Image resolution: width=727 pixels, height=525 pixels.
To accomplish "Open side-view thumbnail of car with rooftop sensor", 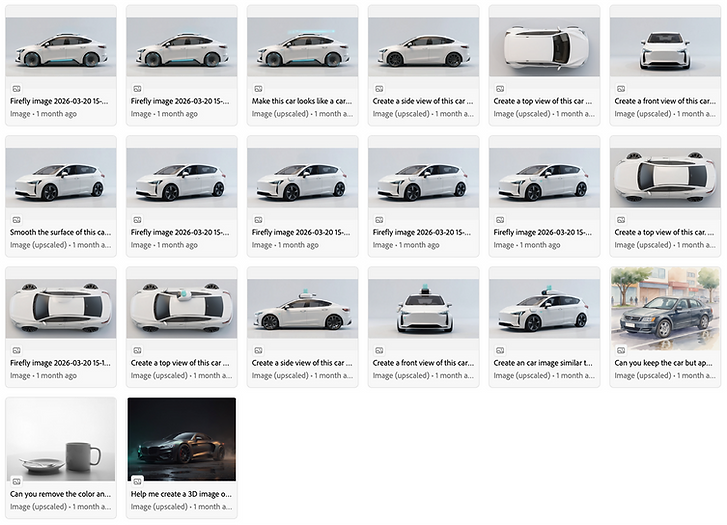I will pos(302,309).
